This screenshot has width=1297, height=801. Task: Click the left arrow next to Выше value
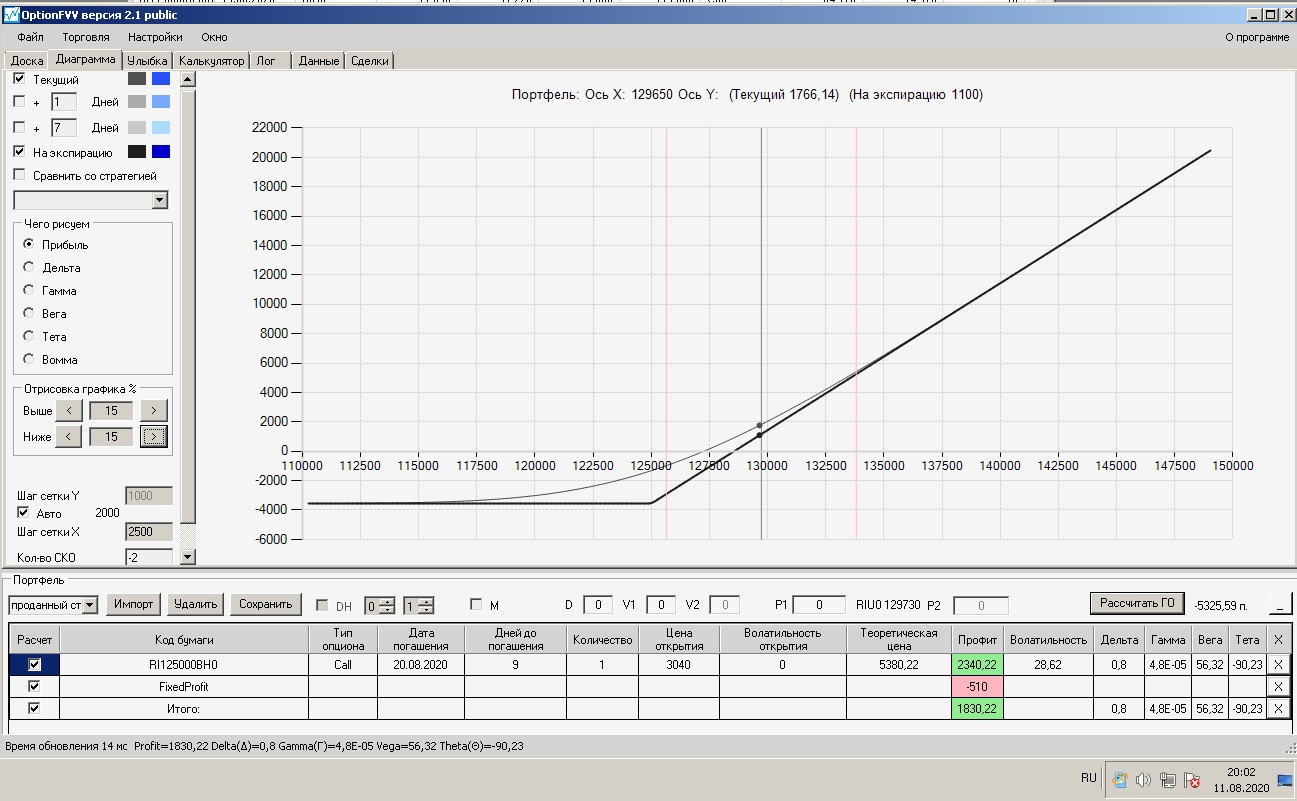click(x=68, y=410)
